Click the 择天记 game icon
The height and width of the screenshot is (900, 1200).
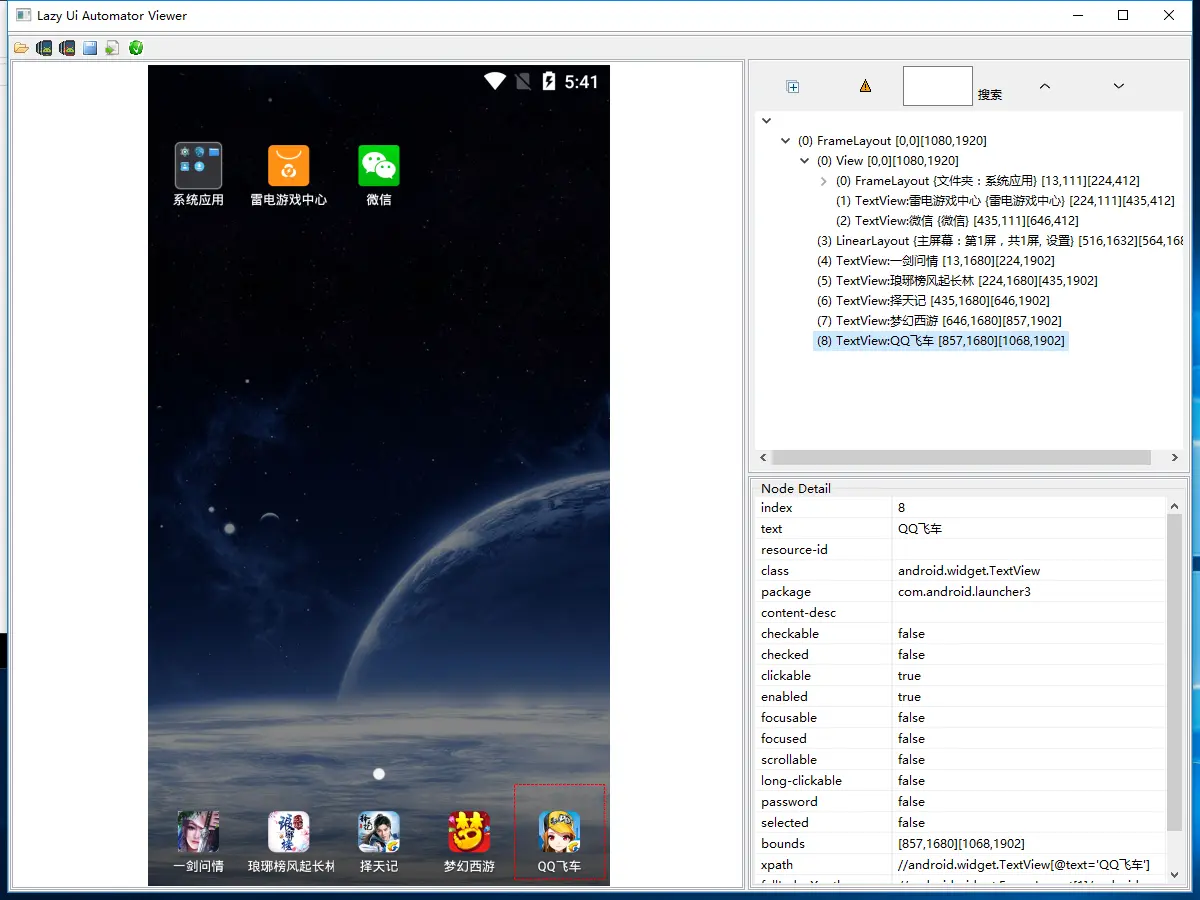[x=379, y=831]
